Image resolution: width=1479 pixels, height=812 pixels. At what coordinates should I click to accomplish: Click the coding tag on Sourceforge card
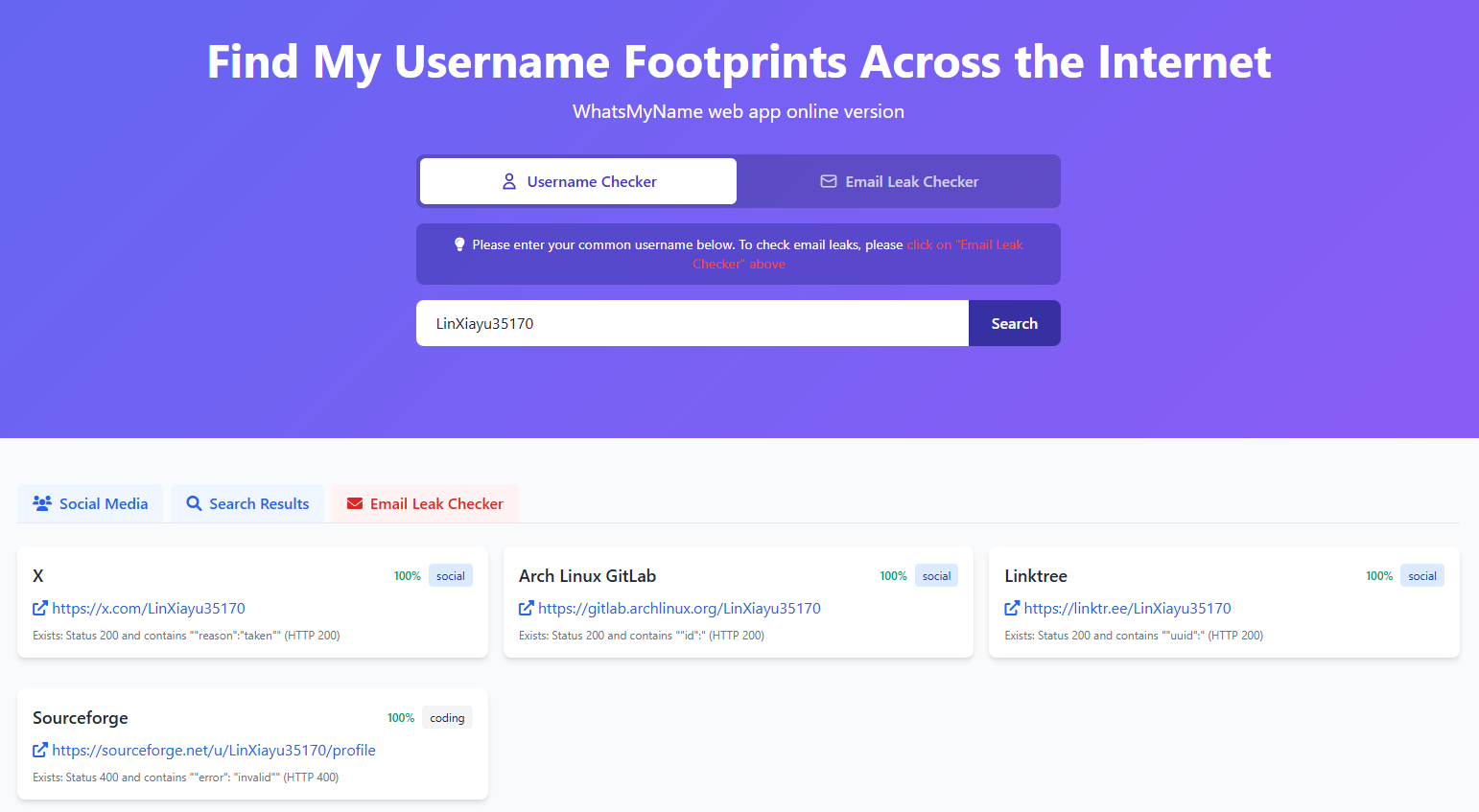click(447, 718)
